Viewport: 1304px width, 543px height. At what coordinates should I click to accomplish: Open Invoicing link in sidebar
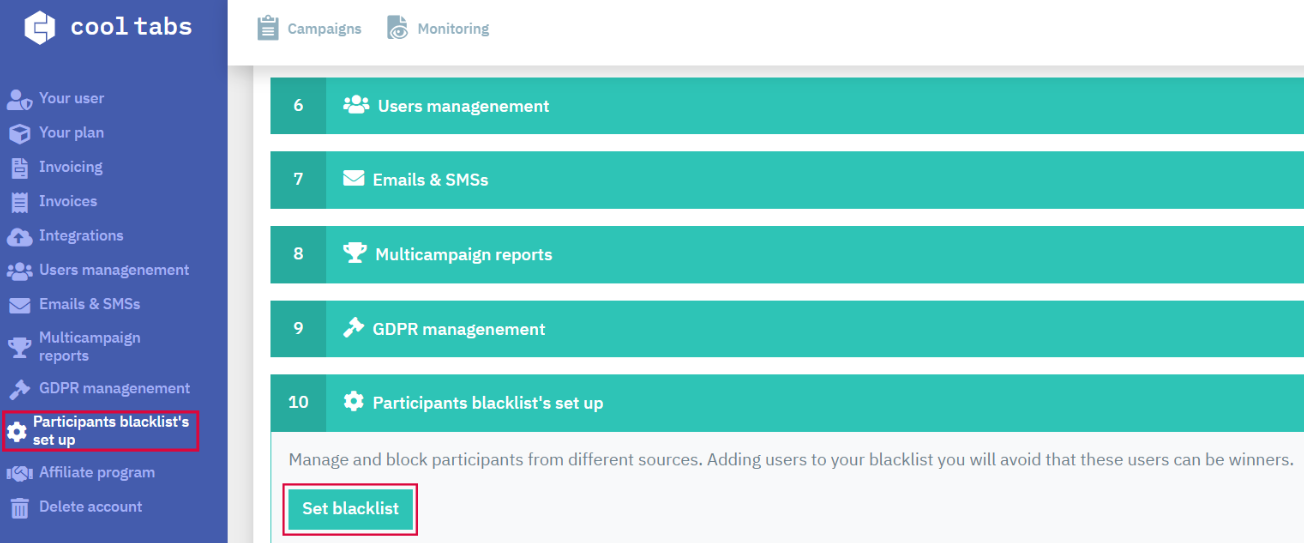71,167
